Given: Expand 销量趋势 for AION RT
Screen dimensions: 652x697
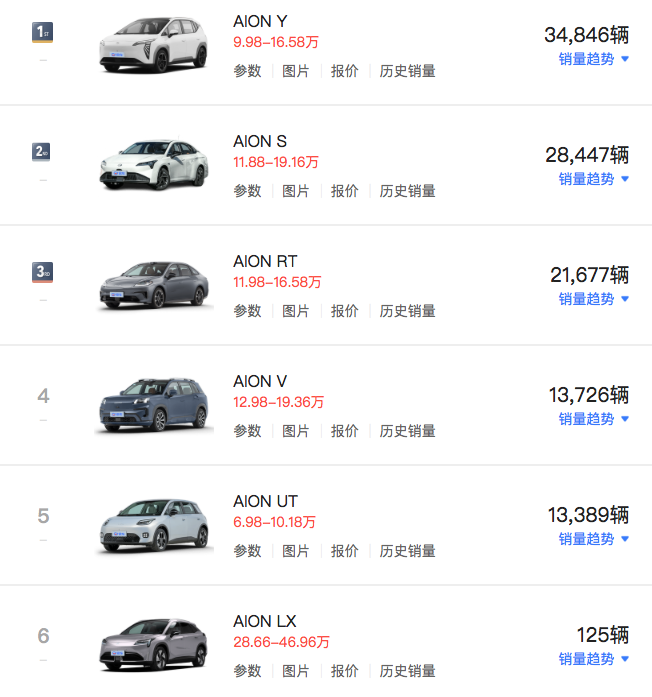Looking at the screenshot, I should (x=593, y=299).
